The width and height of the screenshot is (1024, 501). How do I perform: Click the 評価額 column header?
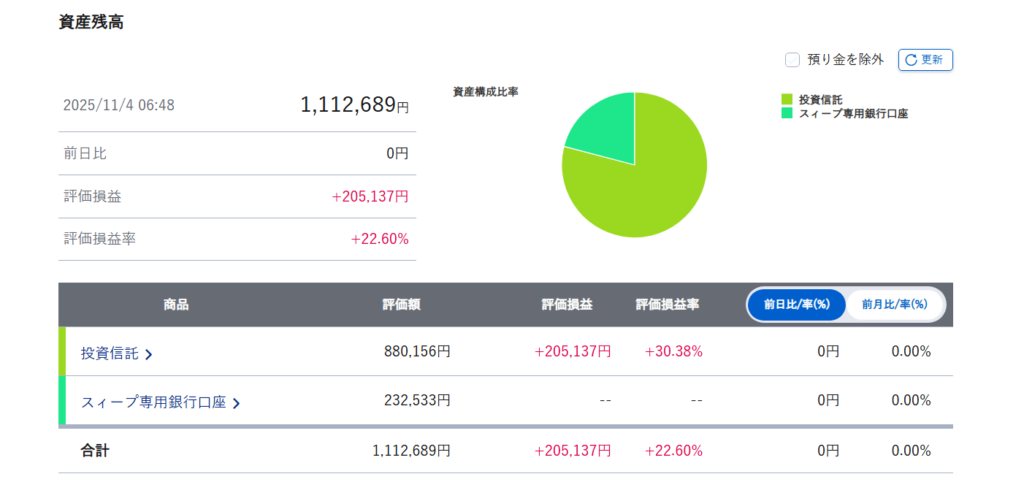[401, 304]
